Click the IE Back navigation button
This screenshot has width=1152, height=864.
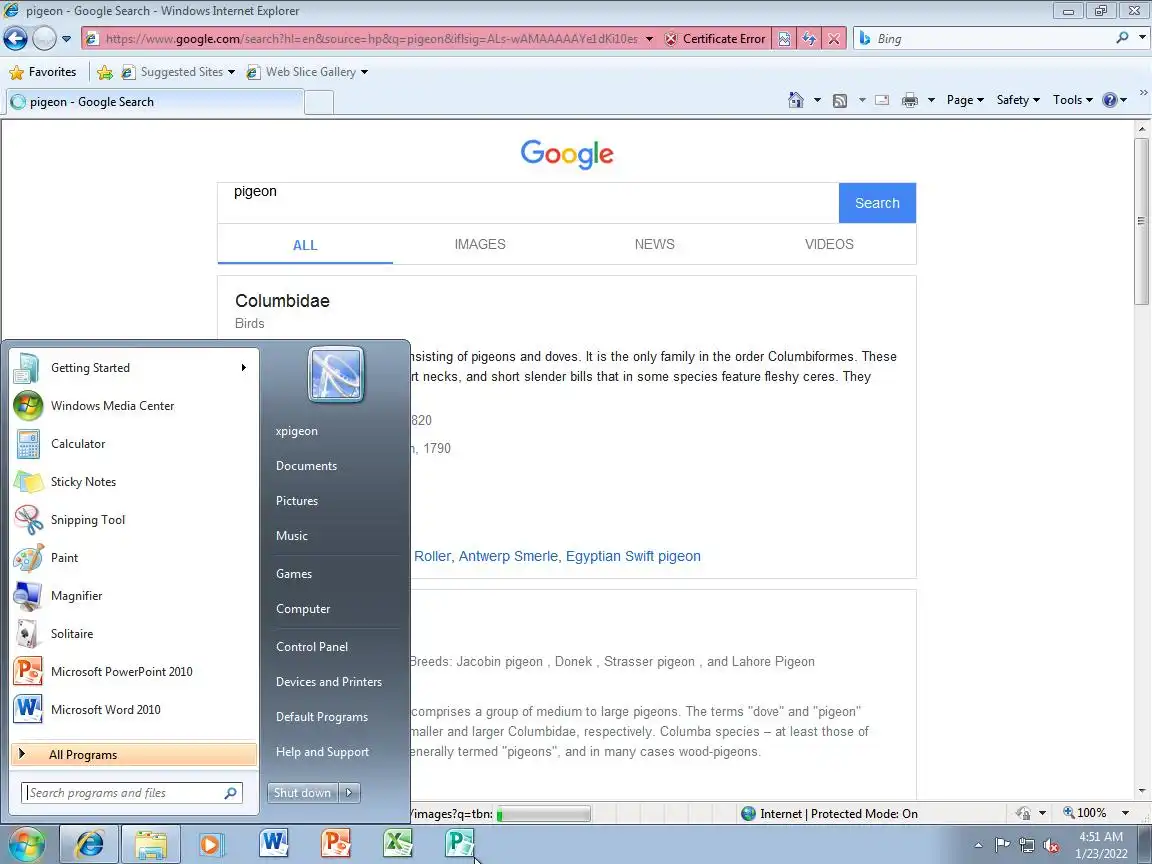tap(15, 38)
